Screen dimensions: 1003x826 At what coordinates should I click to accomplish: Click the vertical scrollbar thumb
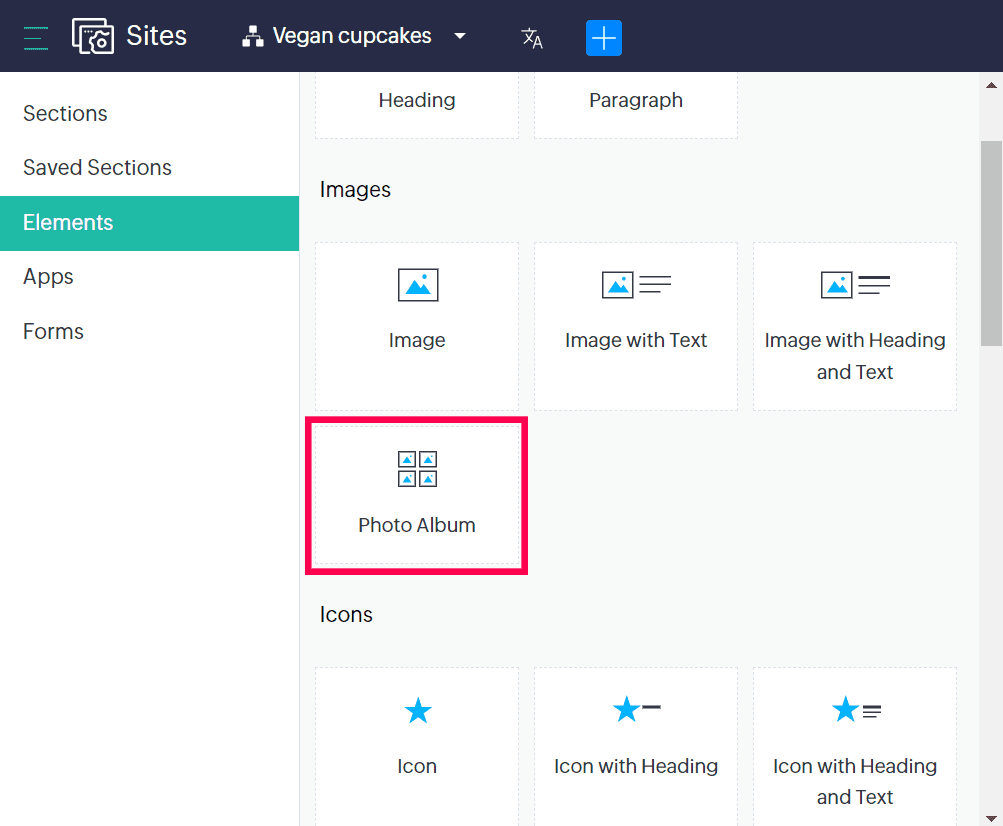[991, 243]
